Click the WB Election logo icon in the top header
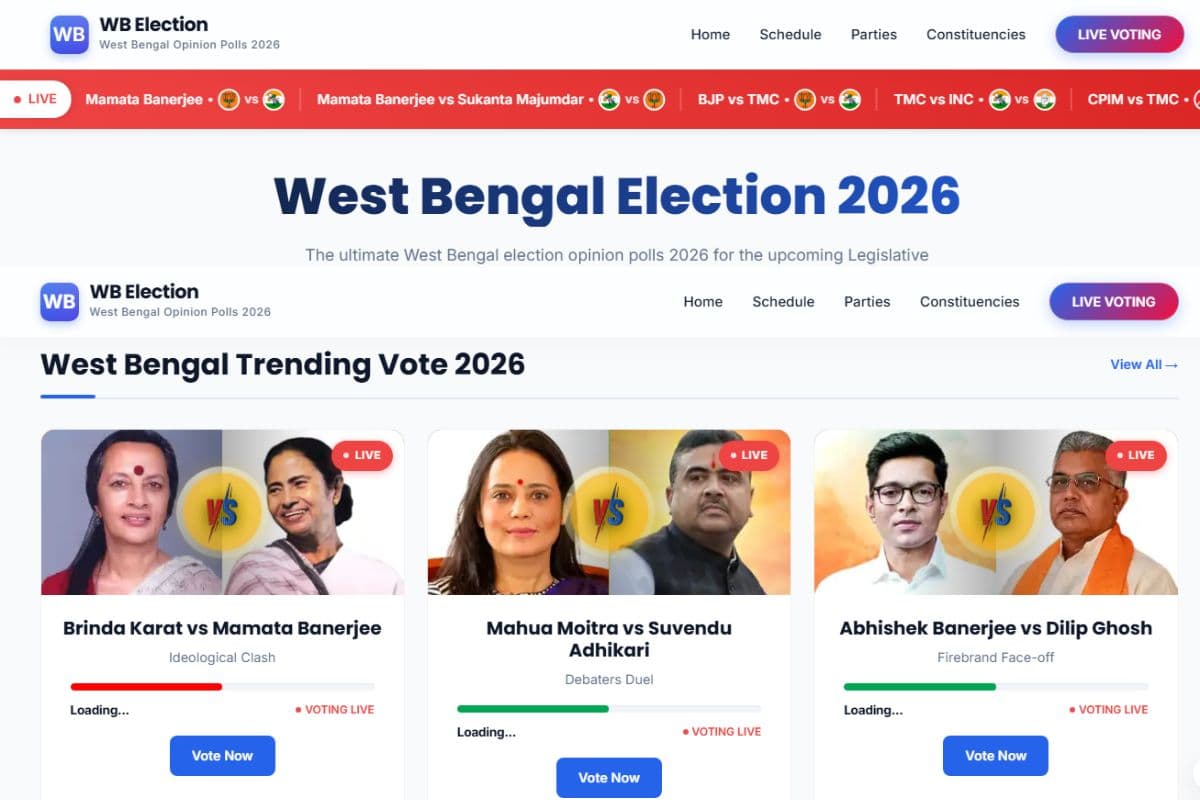1200x800 pixels. pyautogui.click(x=68, y=34)
